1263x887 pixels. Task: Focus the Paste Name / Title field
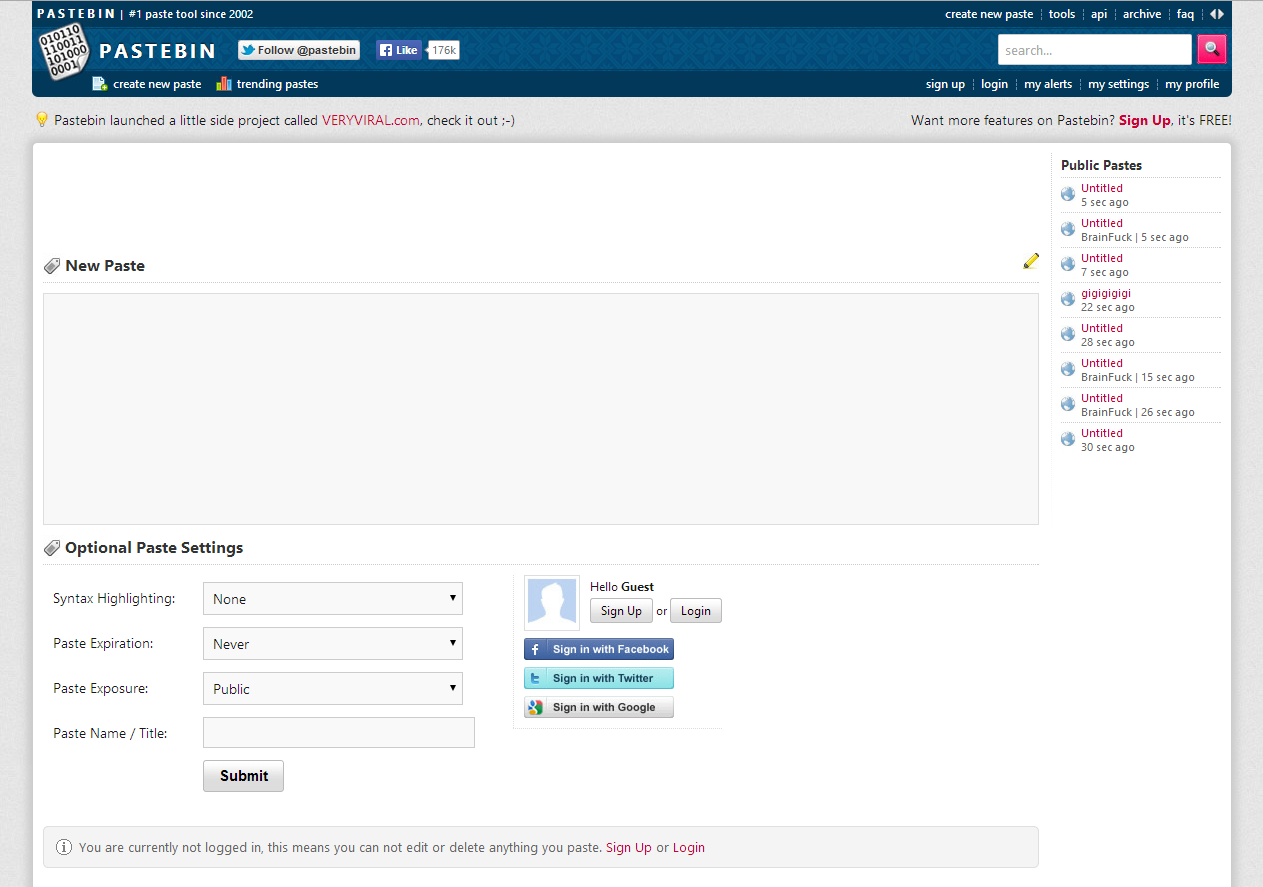338,733
